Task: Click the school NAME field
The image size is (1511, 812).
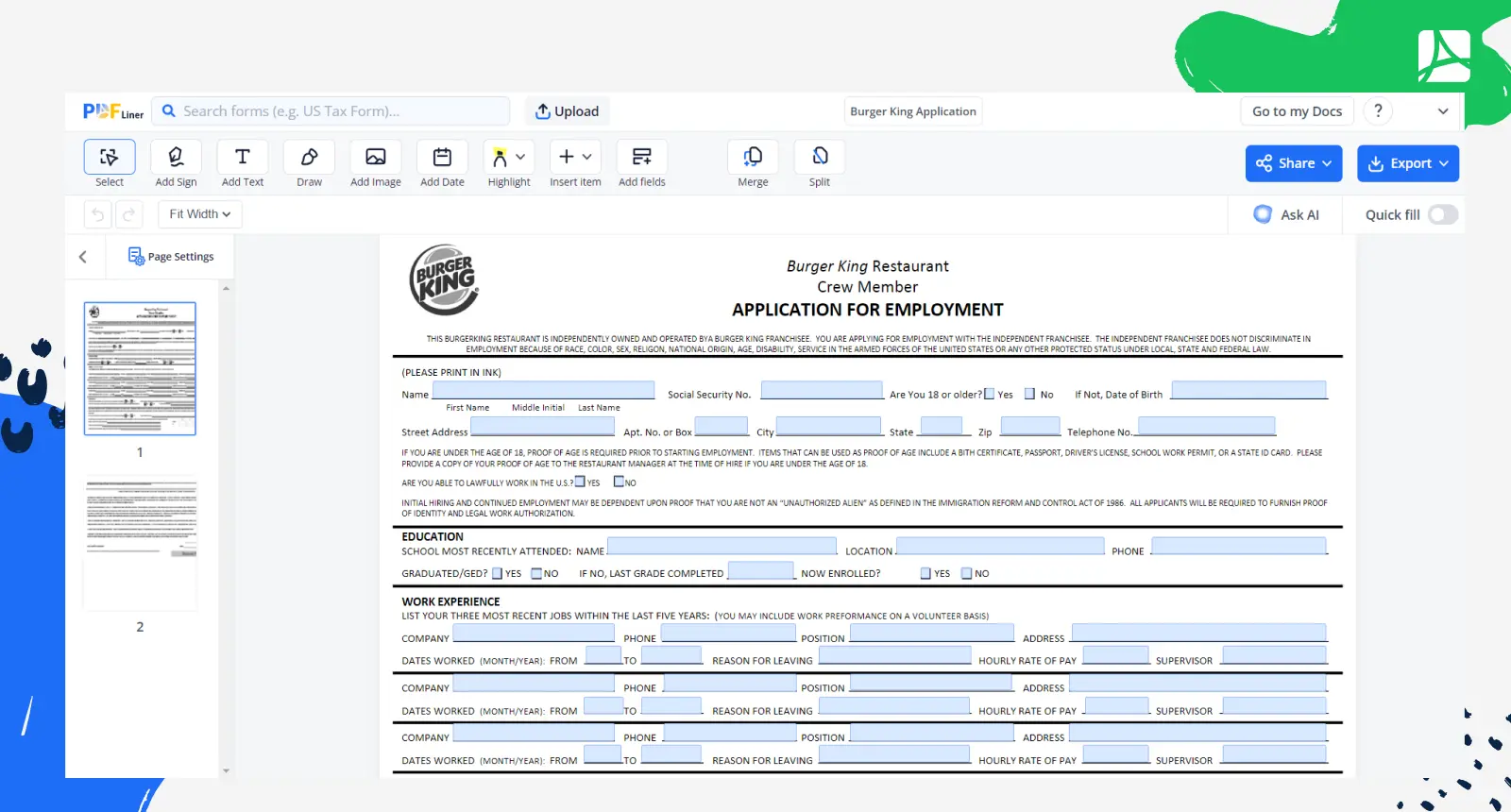Action: point(722,547)
